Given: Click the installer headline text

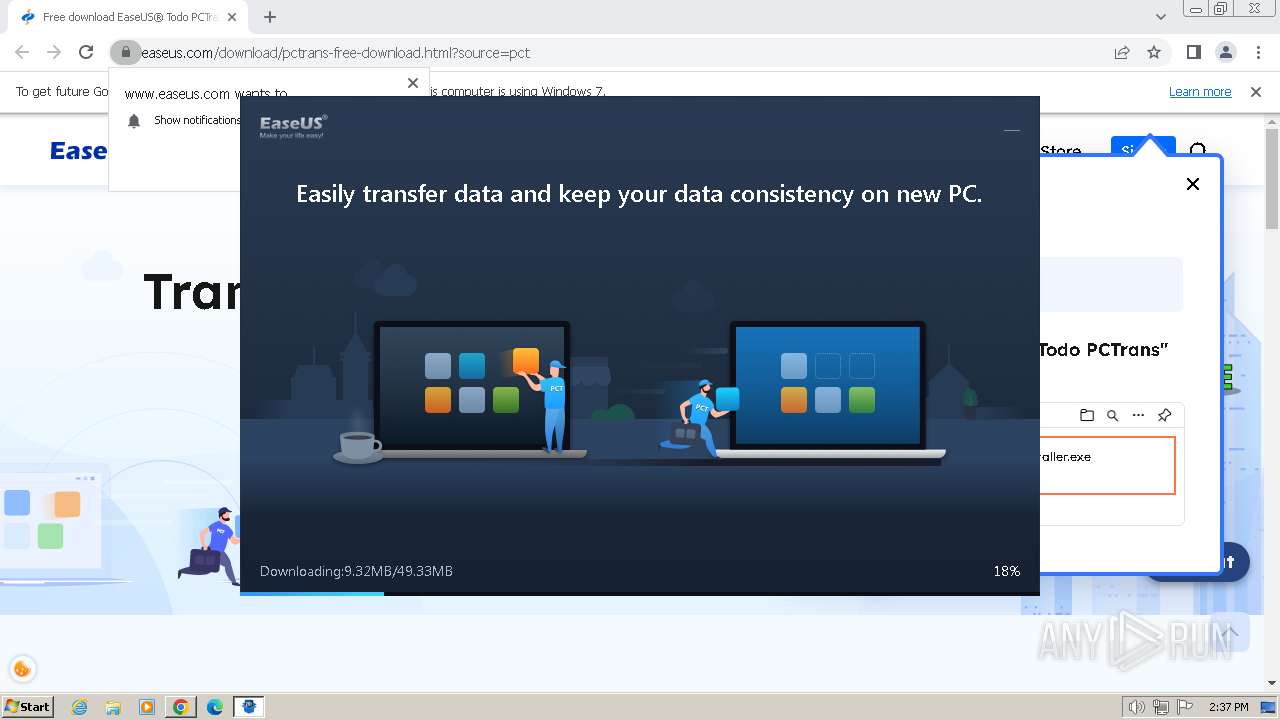Looking at the screenshot, I should pyautogui.click(x=639, y=194).
